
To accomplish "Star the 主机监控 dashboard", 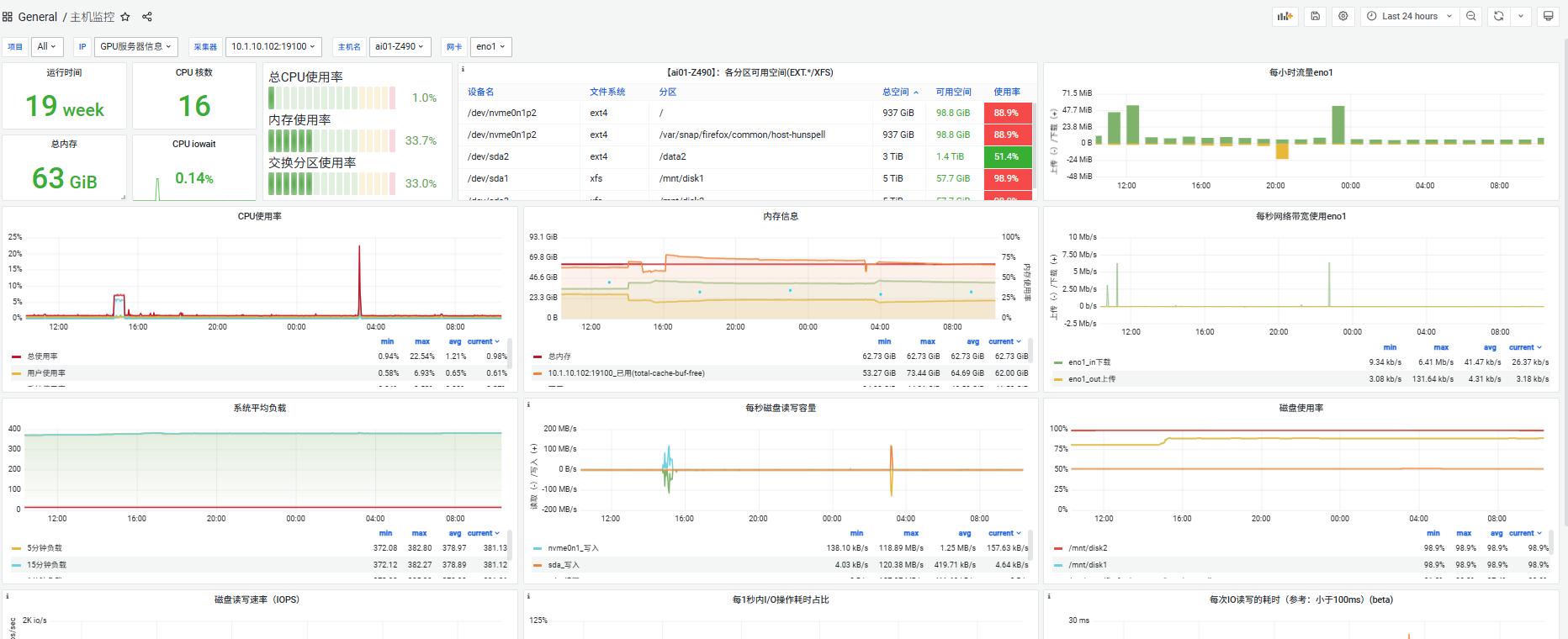I will pyautogui.click(x=125, y=17).
